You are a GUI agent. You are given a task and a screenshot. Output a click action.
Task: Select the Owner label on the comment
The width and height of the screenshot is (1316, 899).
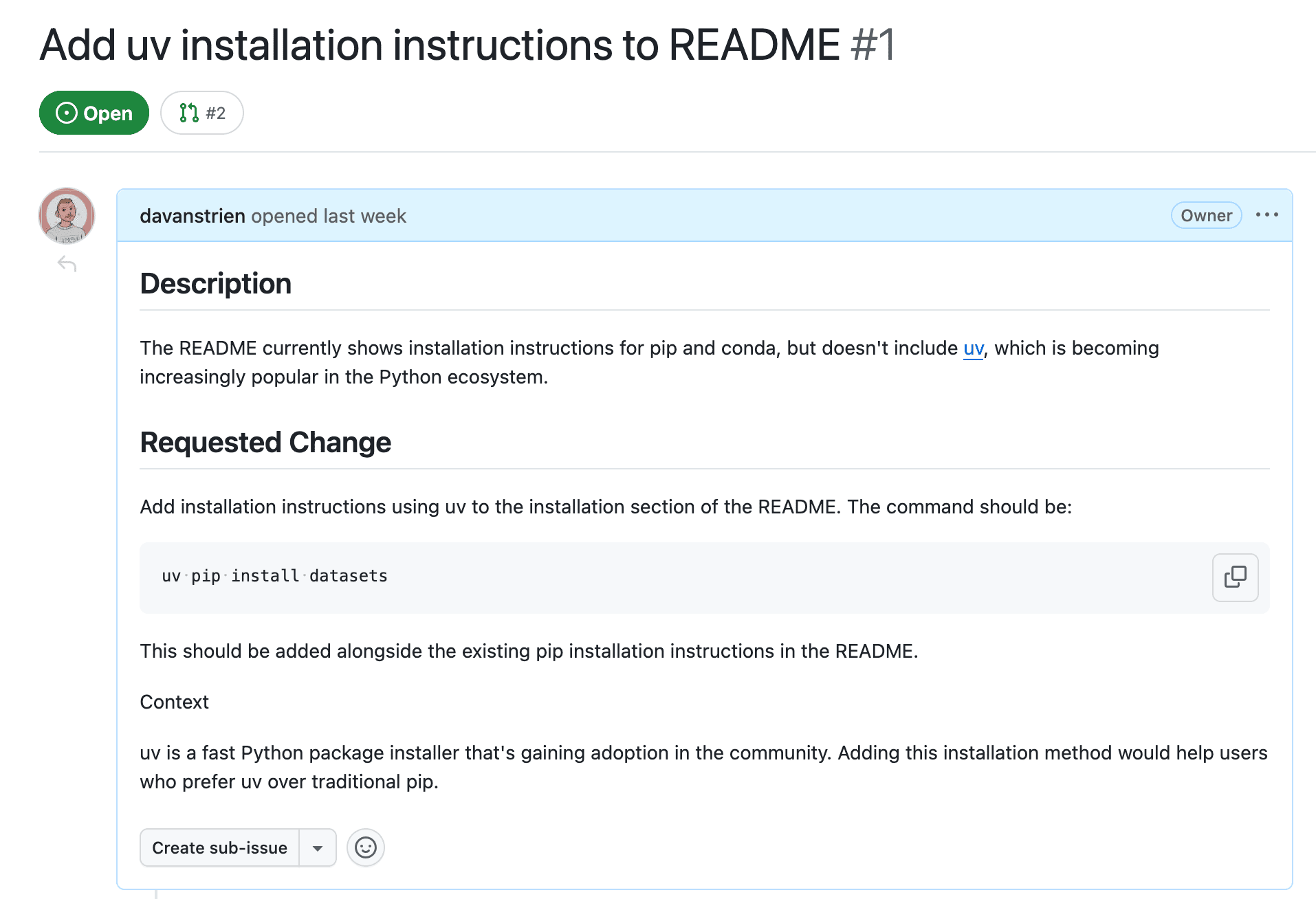(x=1206, y=215)
